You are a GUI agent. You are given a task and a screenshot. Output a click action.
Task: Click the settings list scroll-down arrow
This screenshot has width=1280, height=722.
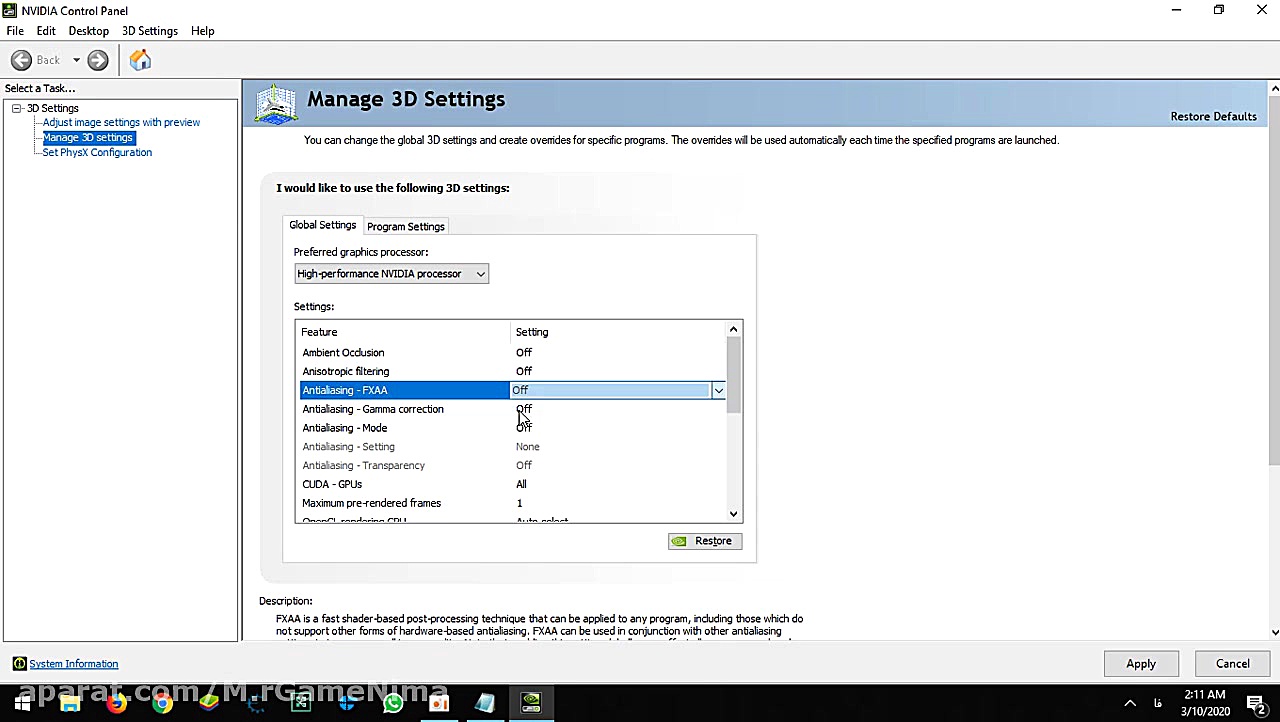coord(733,514)
